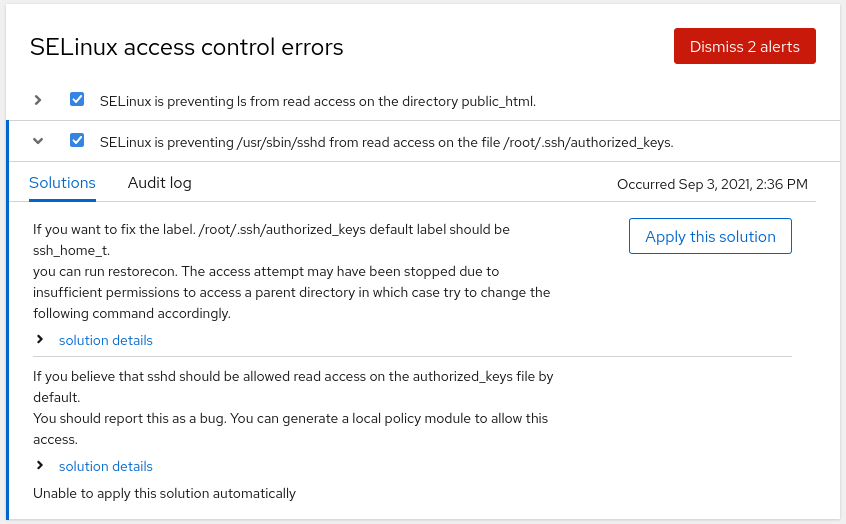The image size is (846, 524).
Task: Select the /usr/sbin/sshd alert message text
Action: tap(386, 142)
